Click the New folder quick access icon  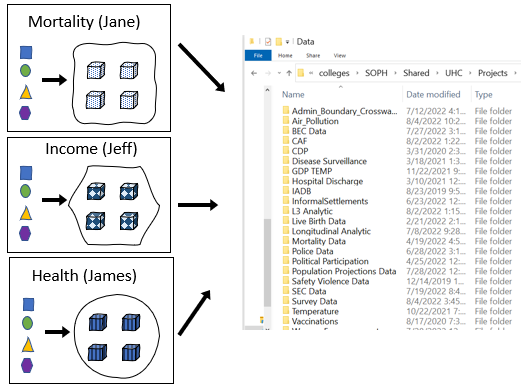pos(279,42)
